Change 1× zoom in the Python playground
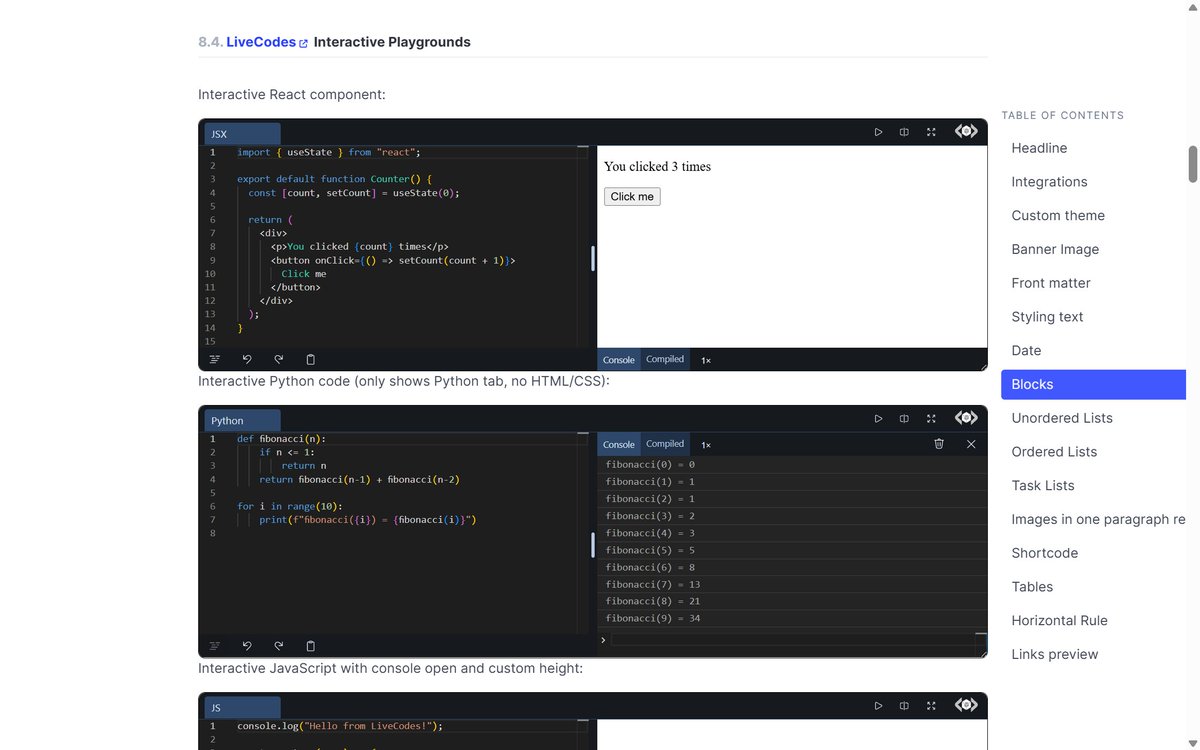 (706, 445)
